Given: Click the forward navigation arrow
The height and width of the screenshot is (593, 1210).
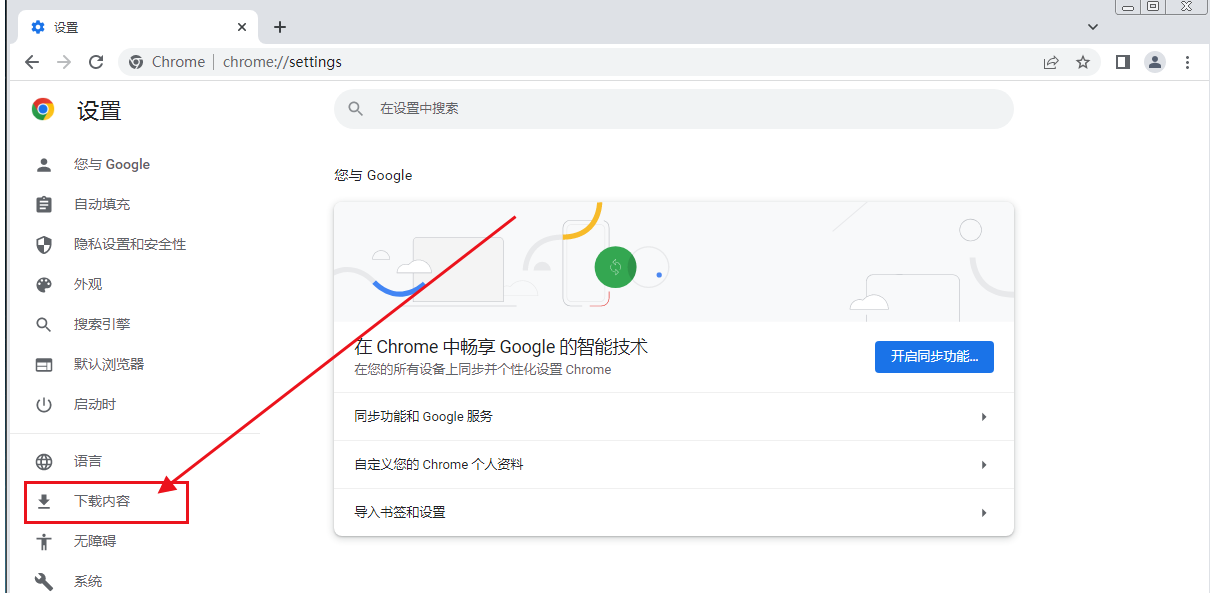Looking at the screenshot, I should (x=64, y=62).
